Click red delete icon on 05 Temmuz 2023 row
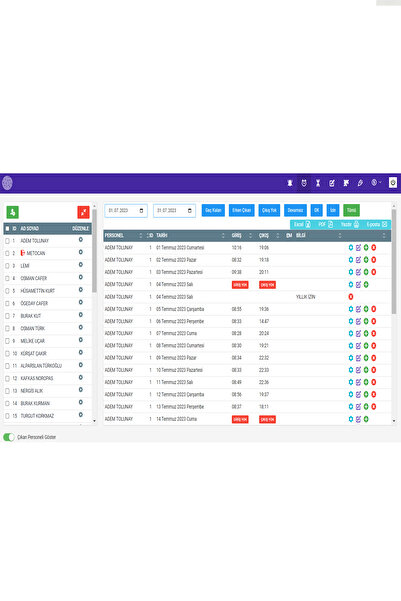401x601 pixels. coord(374,309)
